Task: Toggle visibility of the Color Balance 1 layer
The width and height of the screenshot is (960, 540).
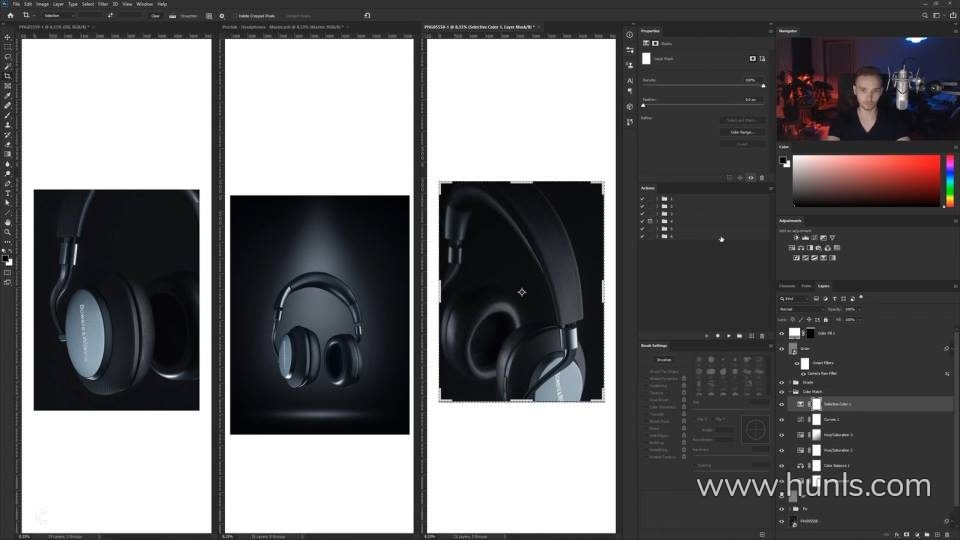Action: [x=781, y=465]
